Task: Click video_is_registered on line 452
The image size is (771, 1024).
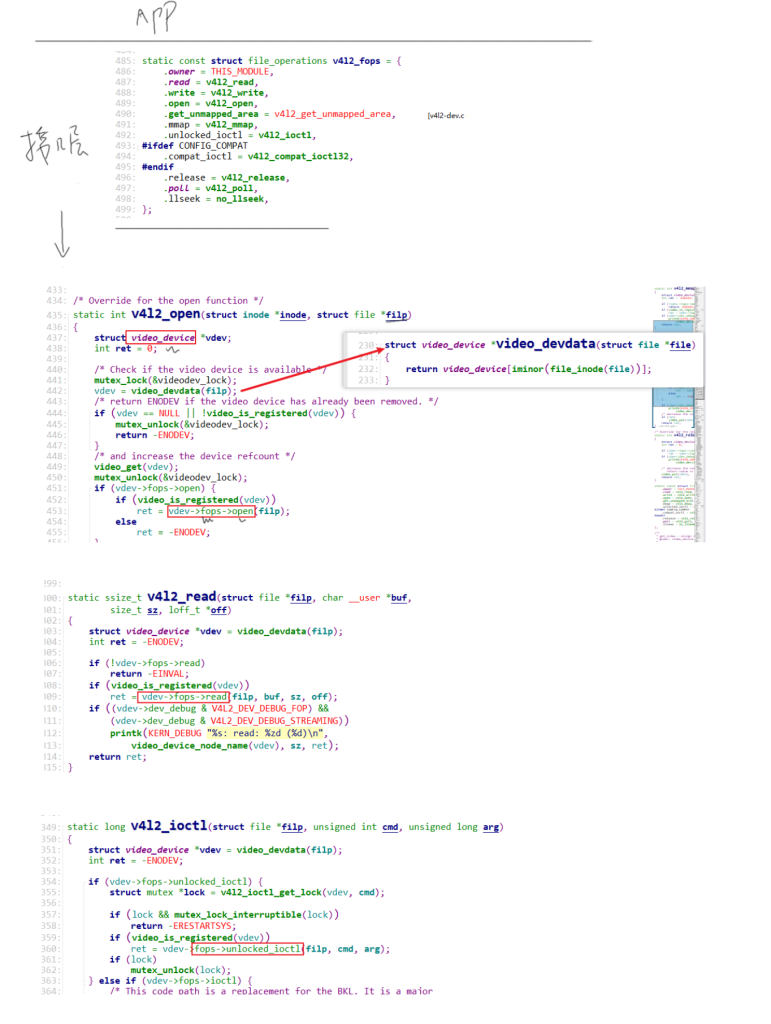Action: pyautogui.click(x=187, y=500)
